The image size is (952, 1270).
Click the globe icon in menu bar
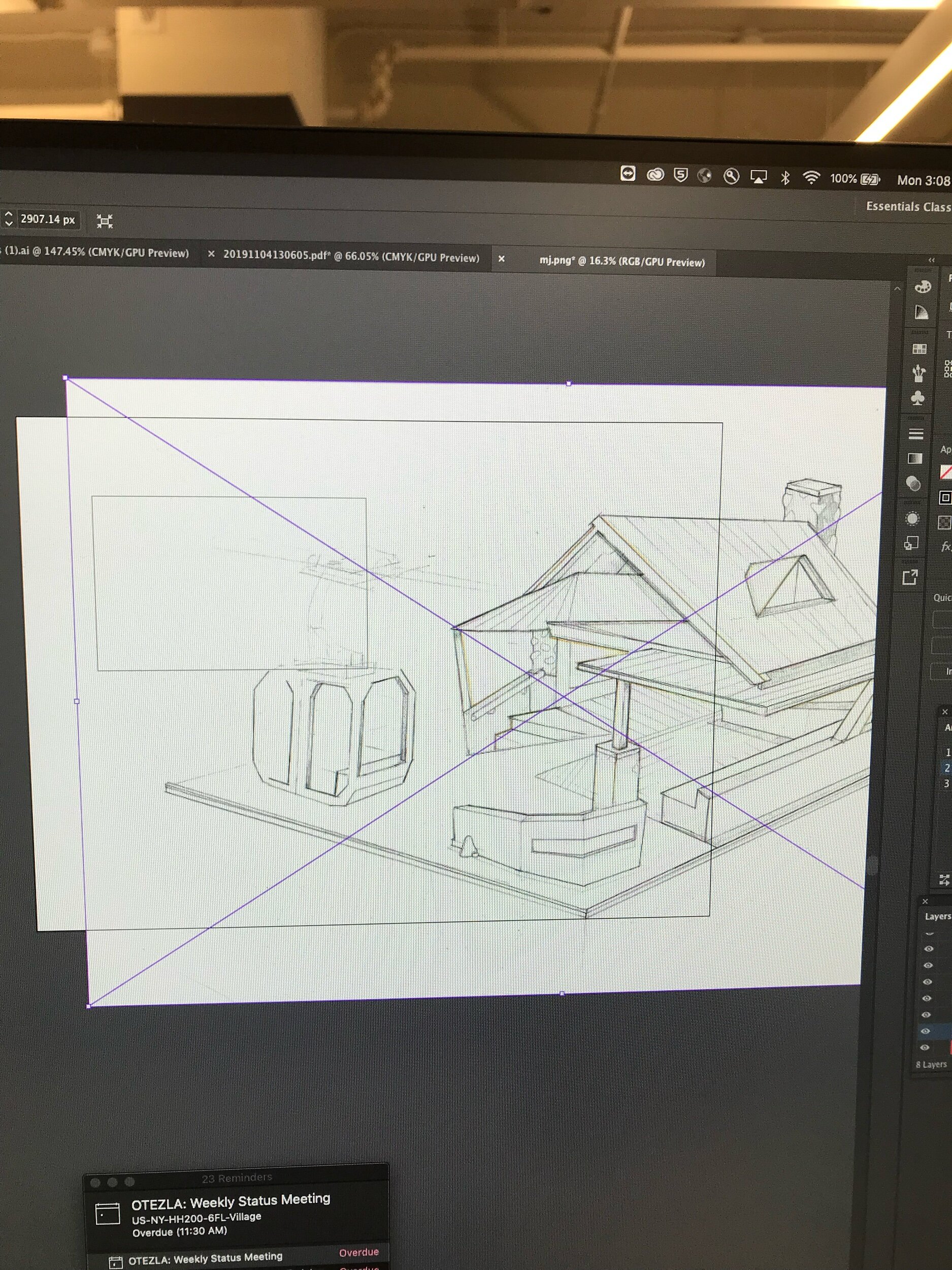click(x=705, y=176)
